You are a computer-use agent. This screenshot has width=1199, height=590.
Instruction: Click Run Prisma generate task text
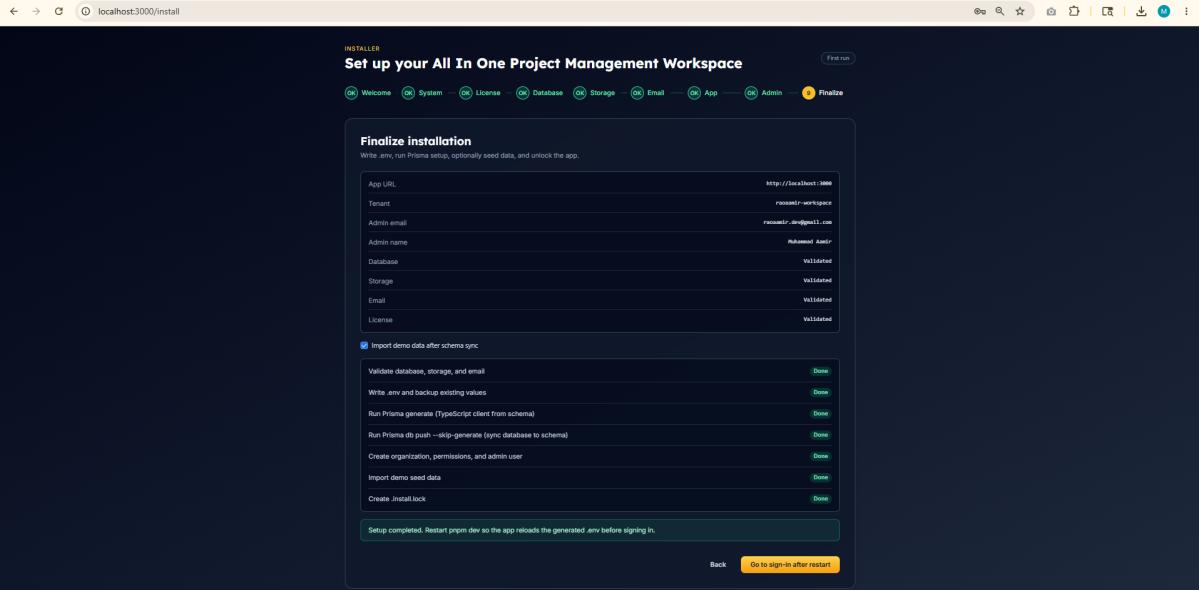tap(451, 413)
